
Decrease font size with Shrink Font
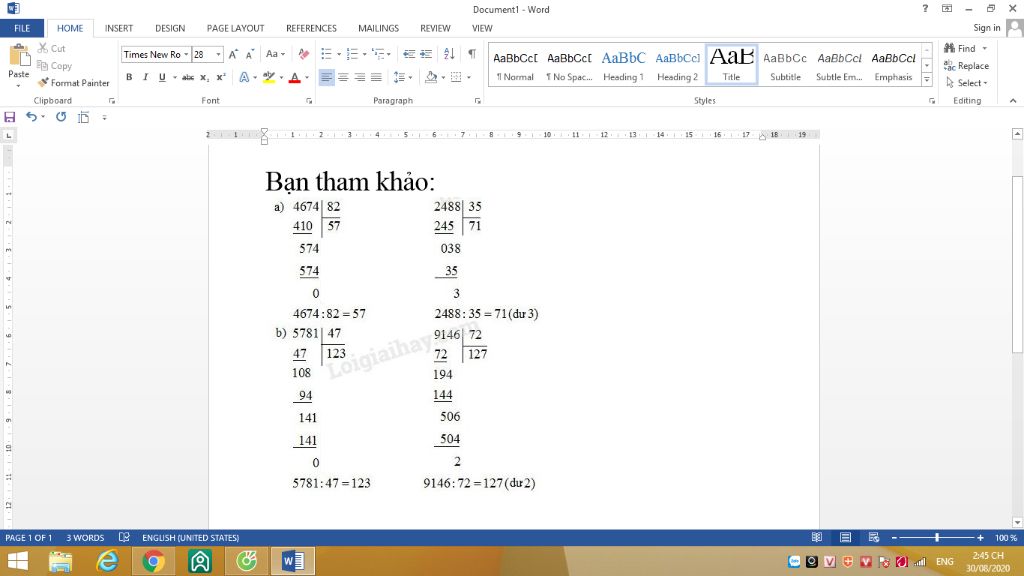pos(249,54)
